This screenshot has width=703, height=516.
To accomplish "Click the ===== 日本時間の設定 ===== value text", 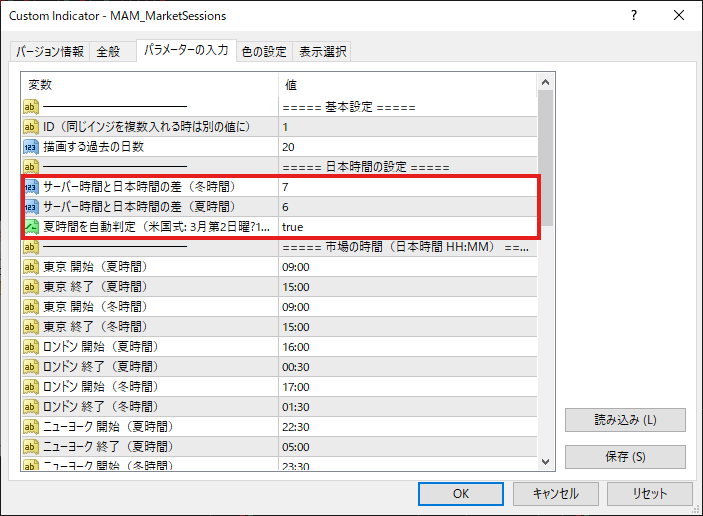I will tap(366, 167).
